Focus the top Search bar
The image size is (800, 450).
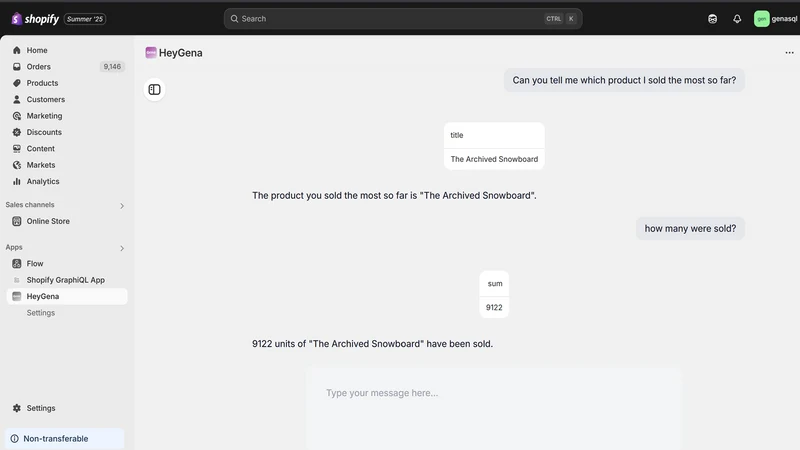(x=403, y=19)
